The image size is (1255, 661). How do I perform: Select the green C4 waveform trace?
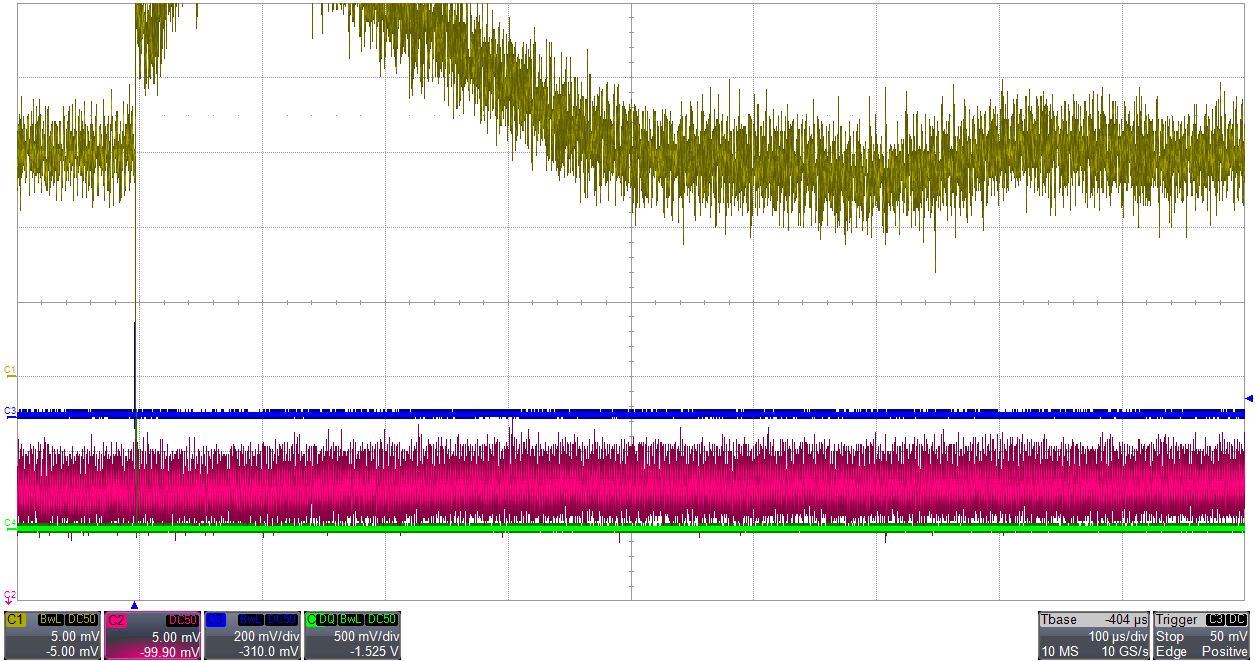[x=630, y=528]
